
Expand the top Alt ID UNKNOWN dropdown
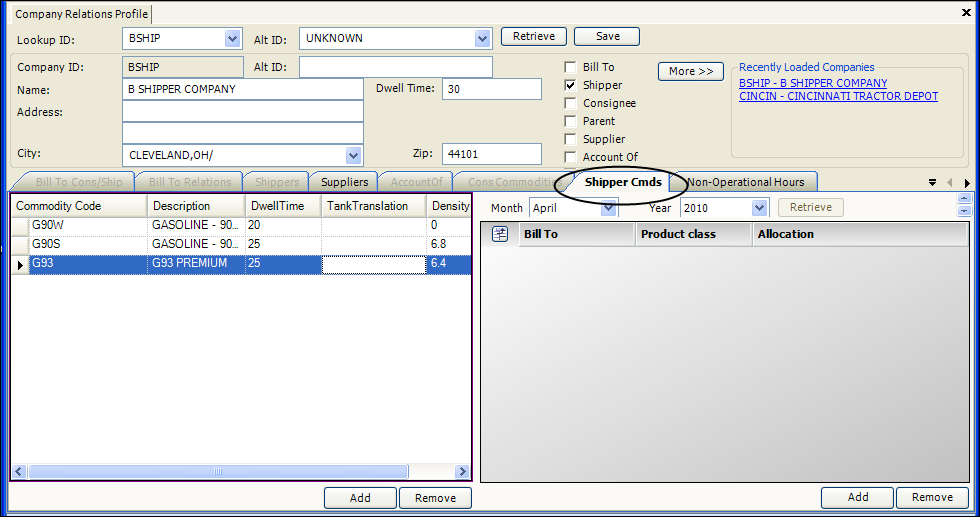click(482, 39)
